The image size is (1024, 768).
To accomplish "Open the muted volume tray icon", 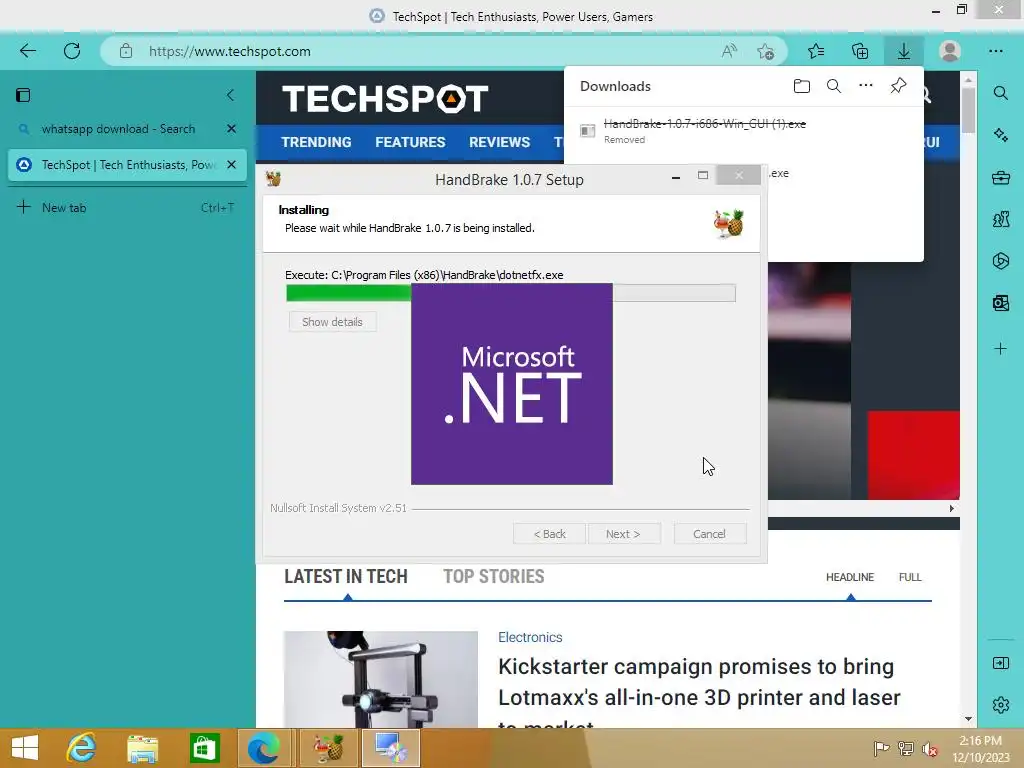I will pyautogui.click(x=930, y=748).
